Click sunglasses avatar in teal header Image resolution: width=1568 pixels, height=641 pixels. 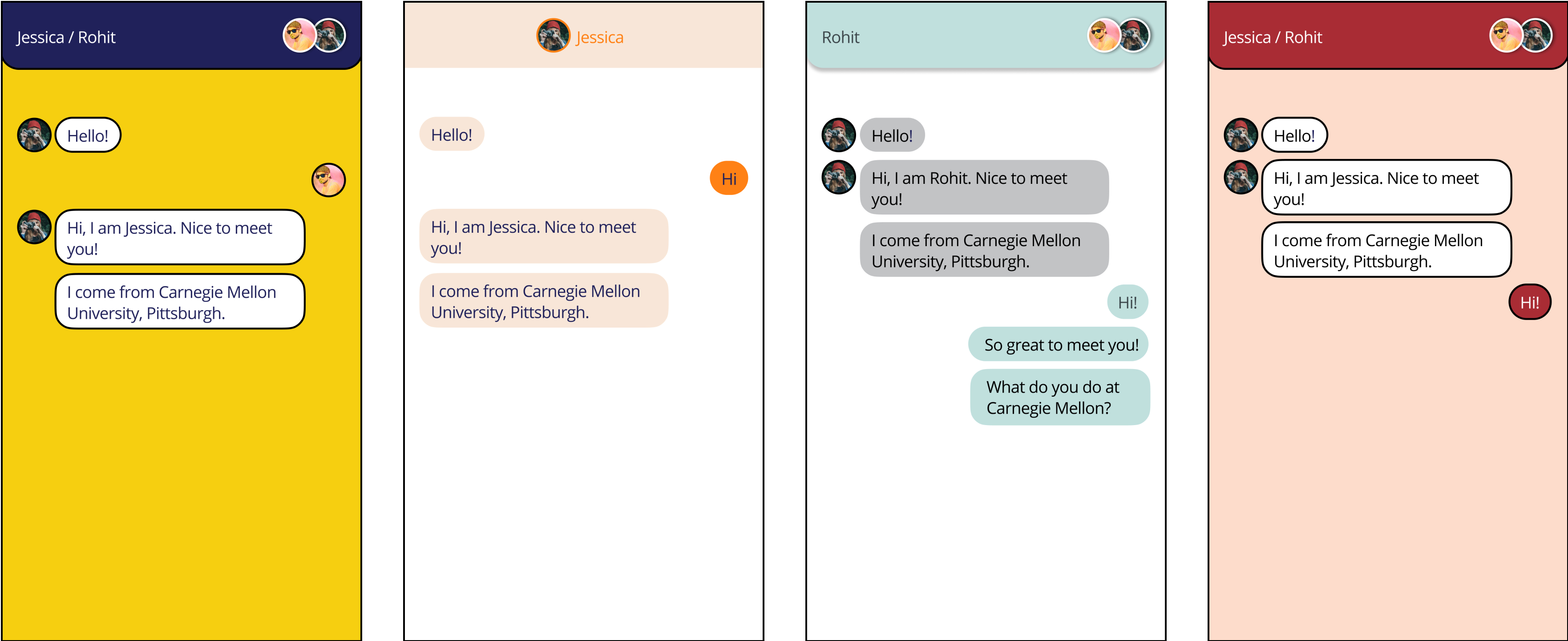tap(1103, 35)
